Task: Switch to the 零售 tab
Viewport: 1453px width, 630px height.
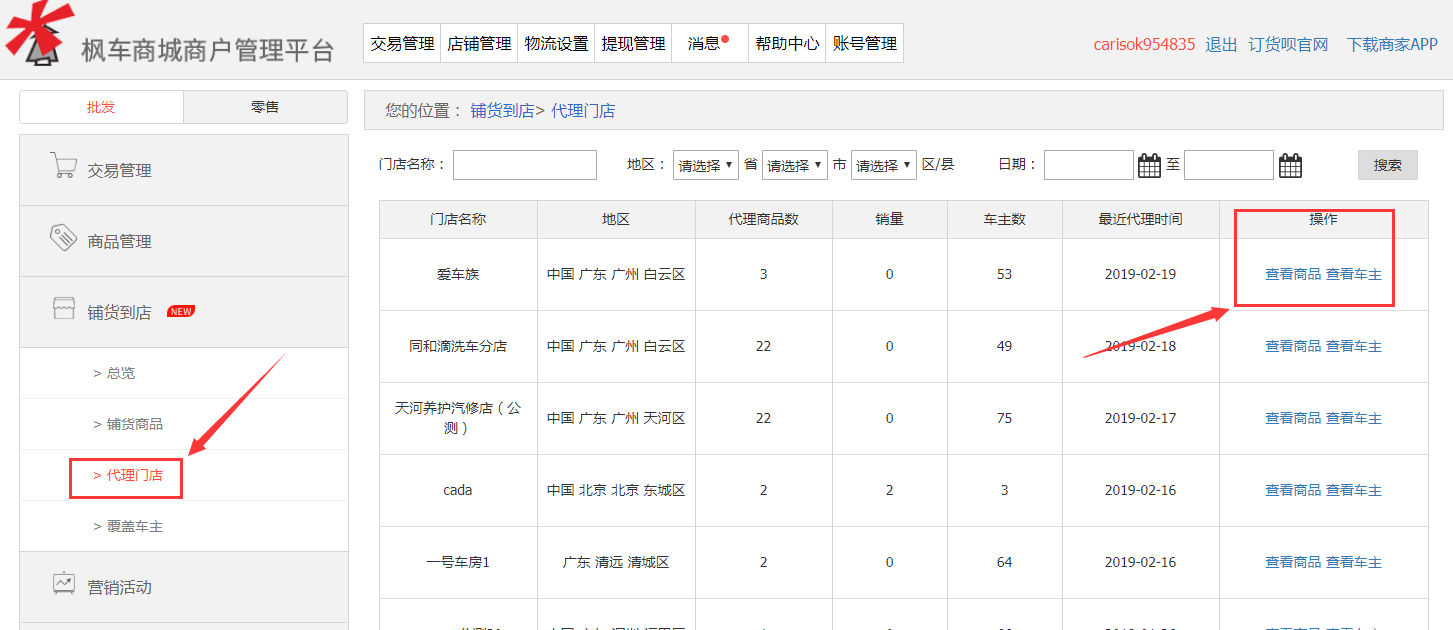Action: [264, 106]
